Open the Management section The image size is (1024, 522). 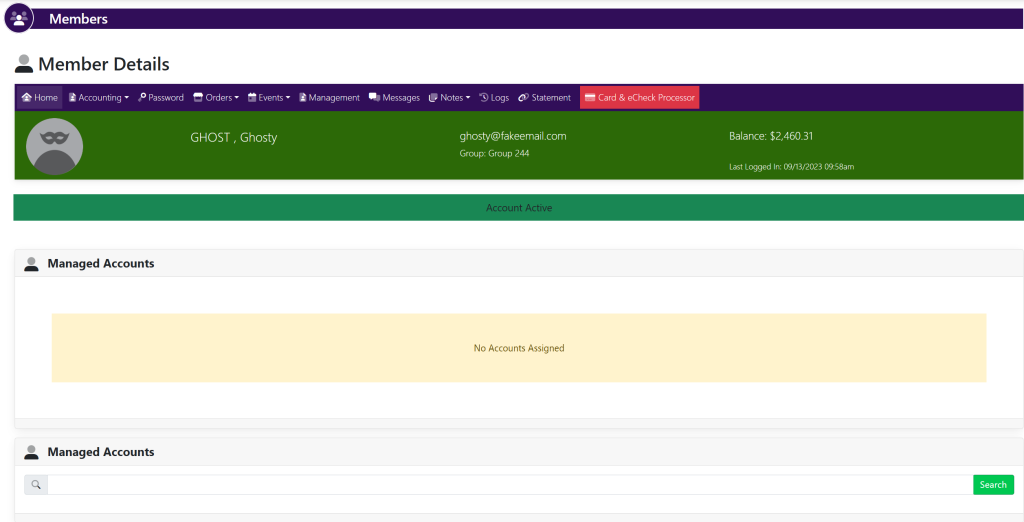tap(329, 98)
